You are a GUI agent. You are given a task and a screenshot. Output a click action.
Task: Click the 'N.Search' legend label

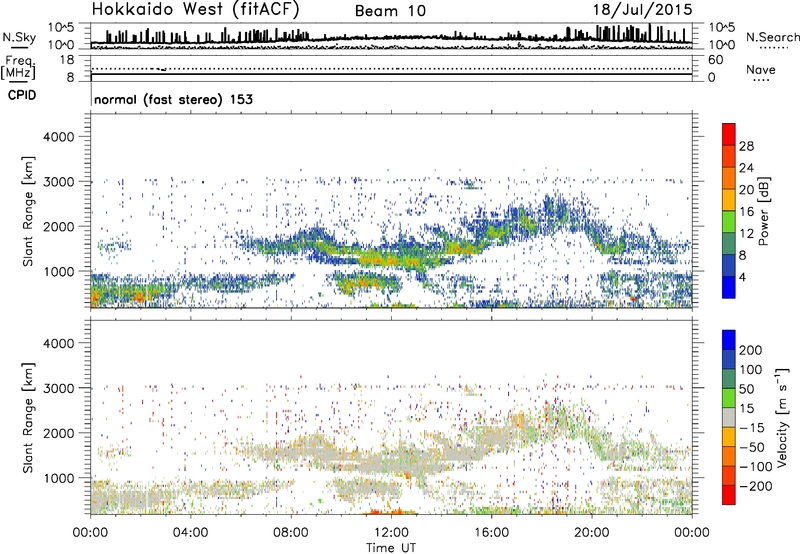pyautogui.click(x=772, y=37)
